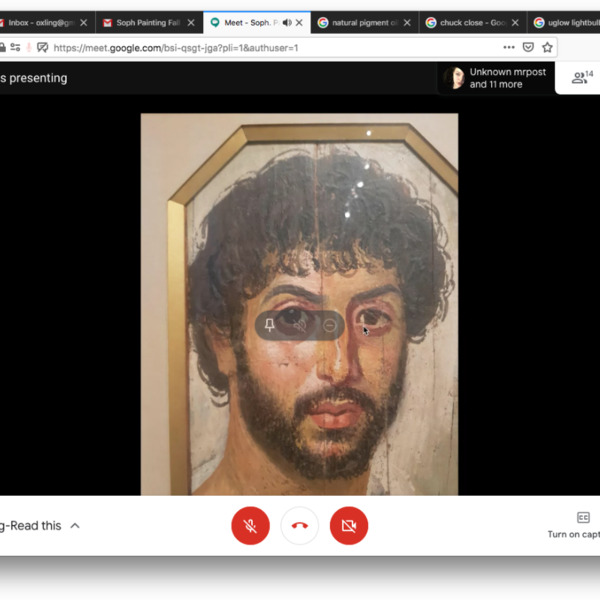Pin the presentation with the pin icon
Viewport: 600px width, 600px height.
pyautogui.click(x=270, y=324)
